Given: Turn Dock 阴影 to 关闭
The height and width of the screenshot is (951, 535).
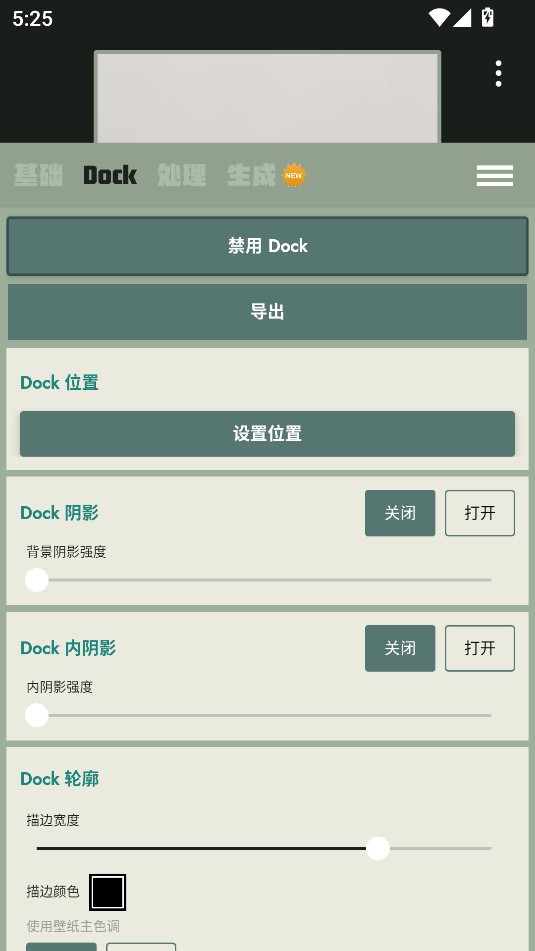Looking at the screenshot, I should coord(400,513).
